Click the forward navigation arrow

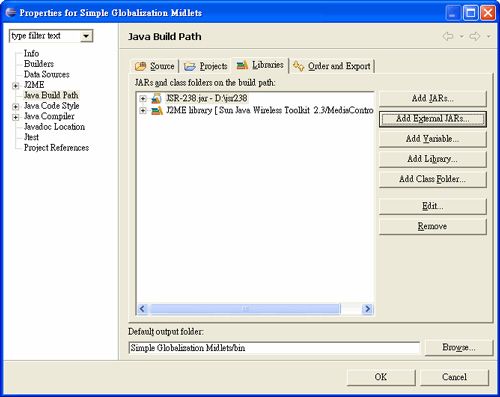coord(475,36)
